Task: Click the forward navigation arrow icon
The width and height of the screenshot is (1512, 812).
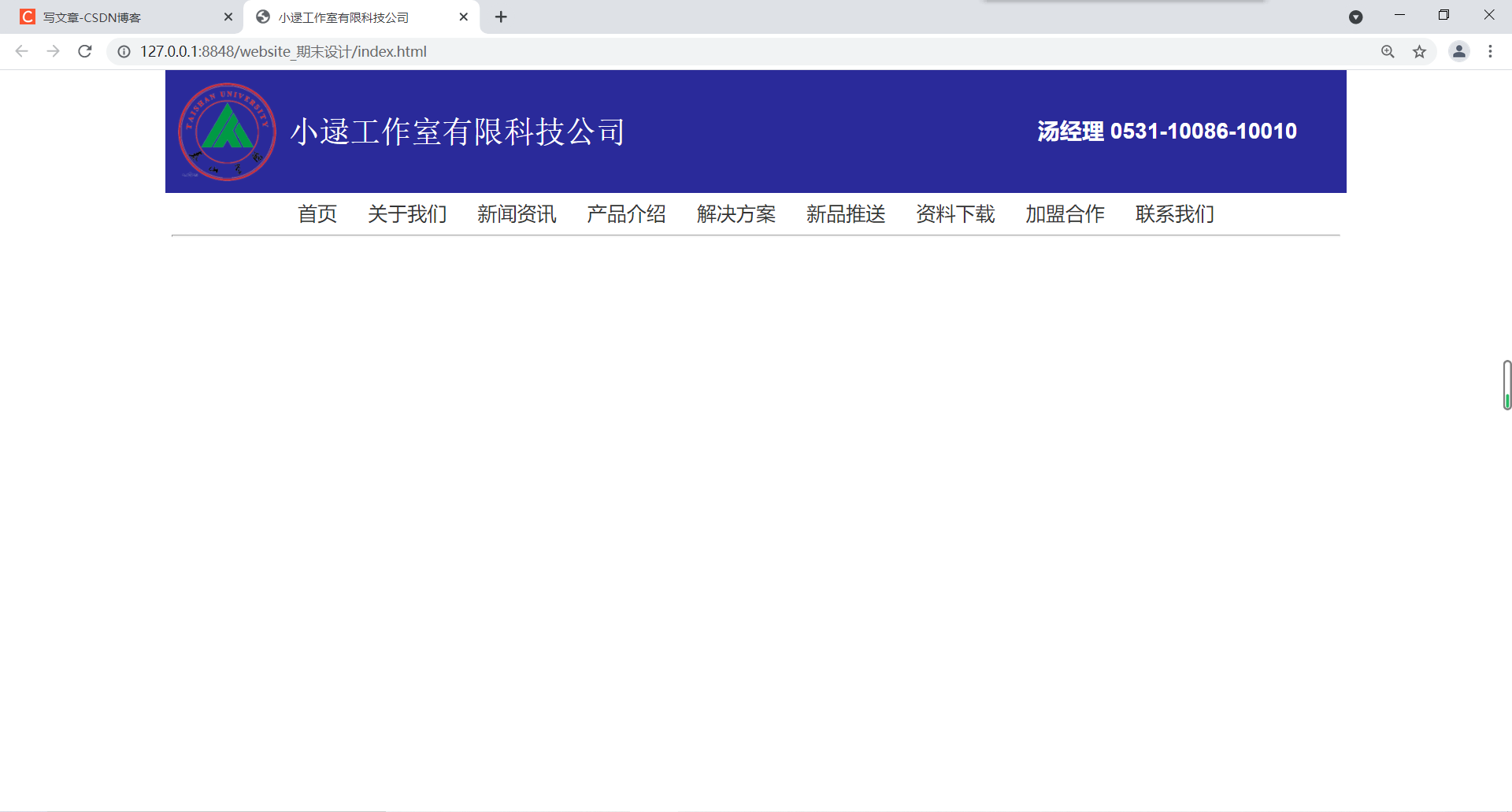Action: tap(53, 51)
